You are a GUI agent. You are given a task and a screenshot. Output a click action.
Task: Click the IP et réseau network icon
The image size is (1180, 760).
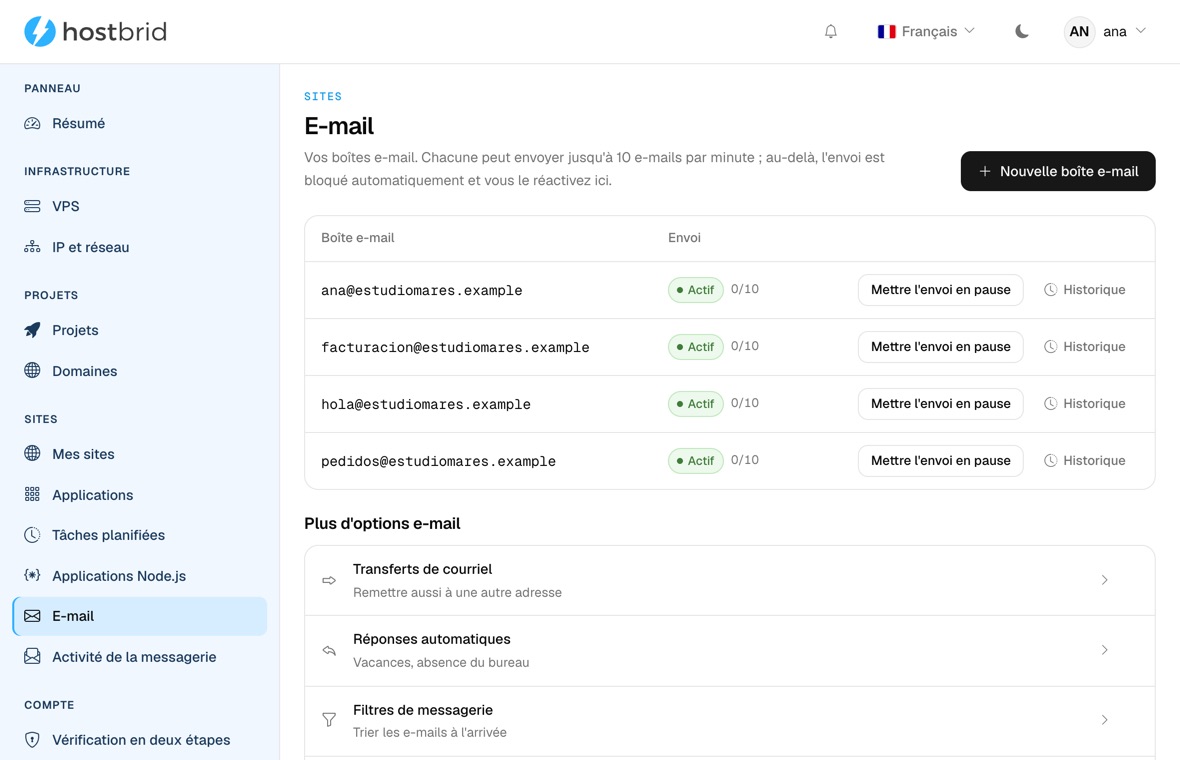(32, 247)
